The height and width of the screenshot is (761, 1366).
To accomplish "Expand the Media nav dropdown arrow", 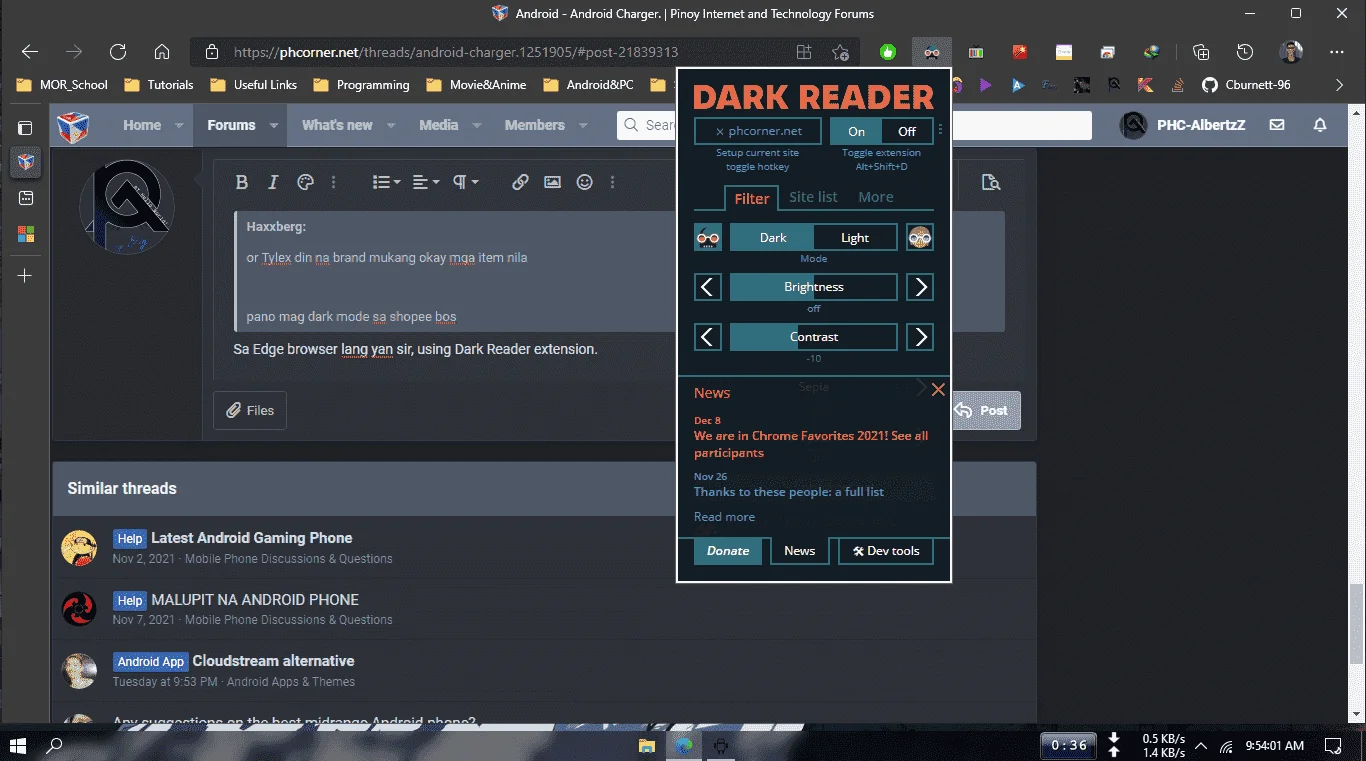I will [x=476, y=126].
